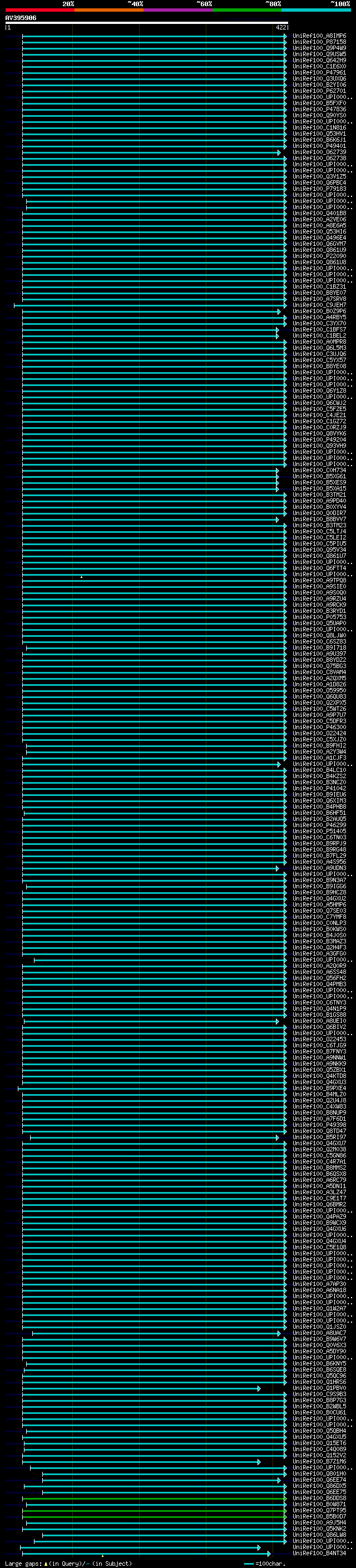Select the UniRef100_O62739 label

point(319,152)
